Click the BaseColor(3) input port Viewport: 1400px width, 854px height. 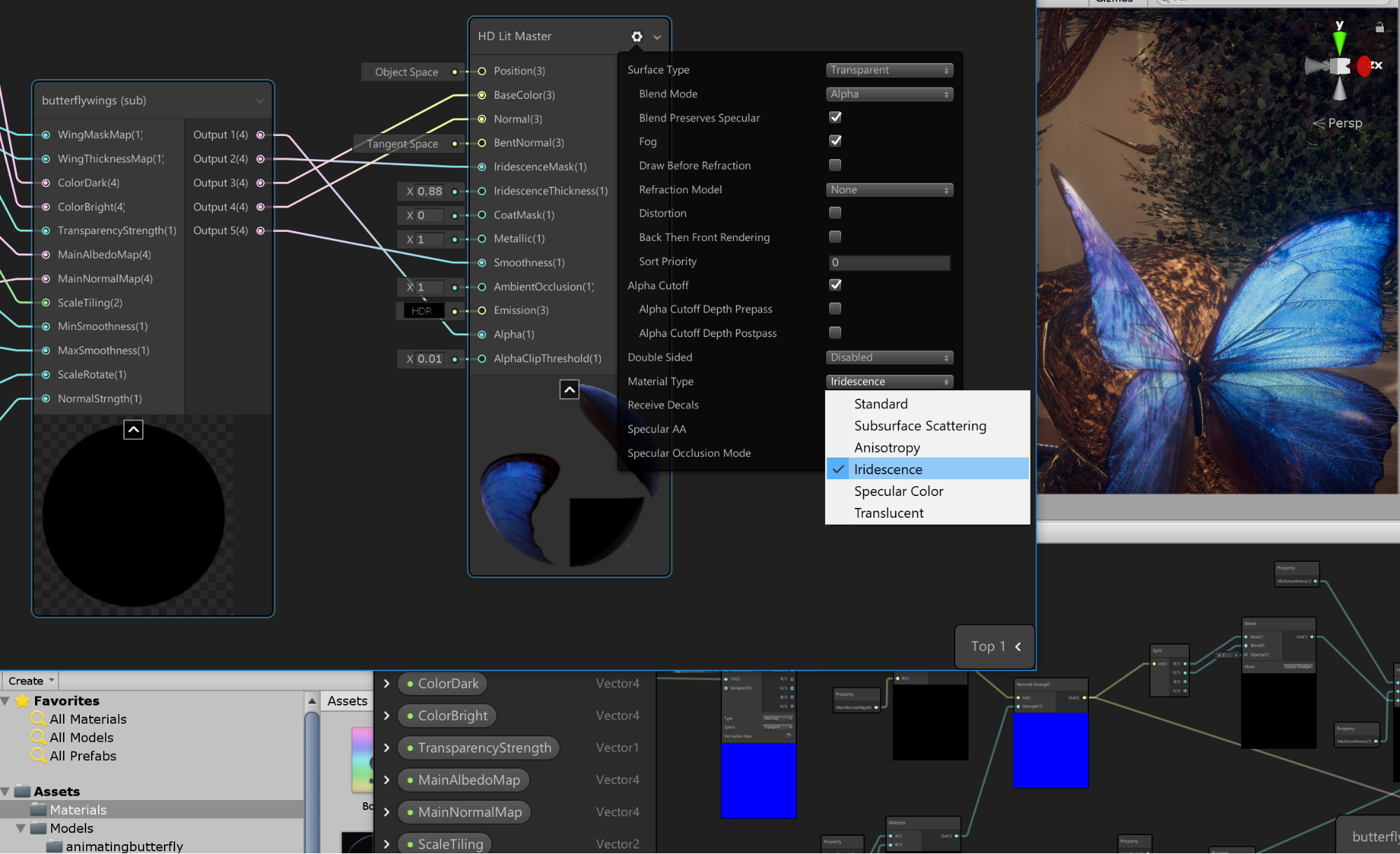(x=482, y=95)
